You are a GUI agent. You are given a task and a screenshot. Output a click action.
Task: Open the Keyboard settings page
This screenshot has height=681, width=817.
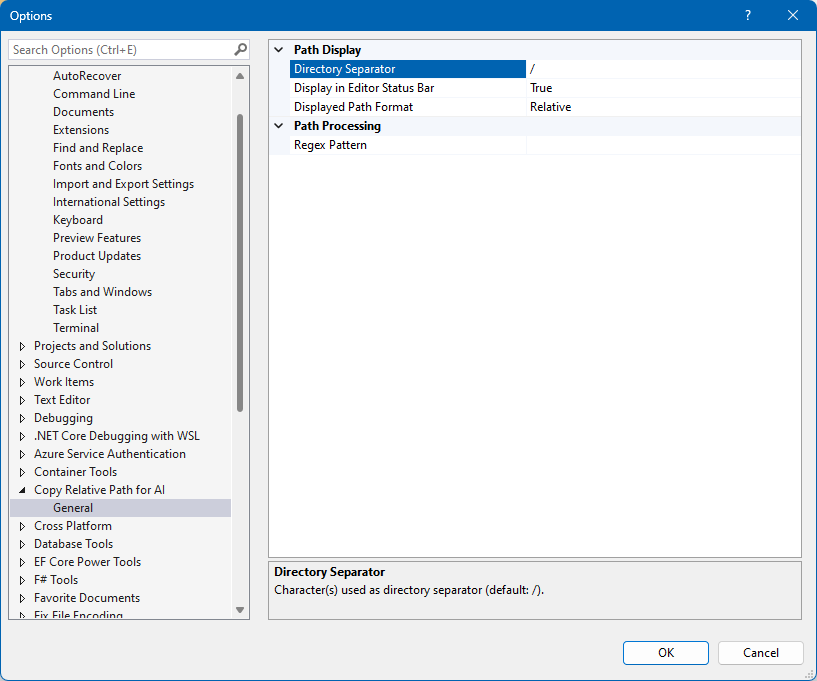78,220
